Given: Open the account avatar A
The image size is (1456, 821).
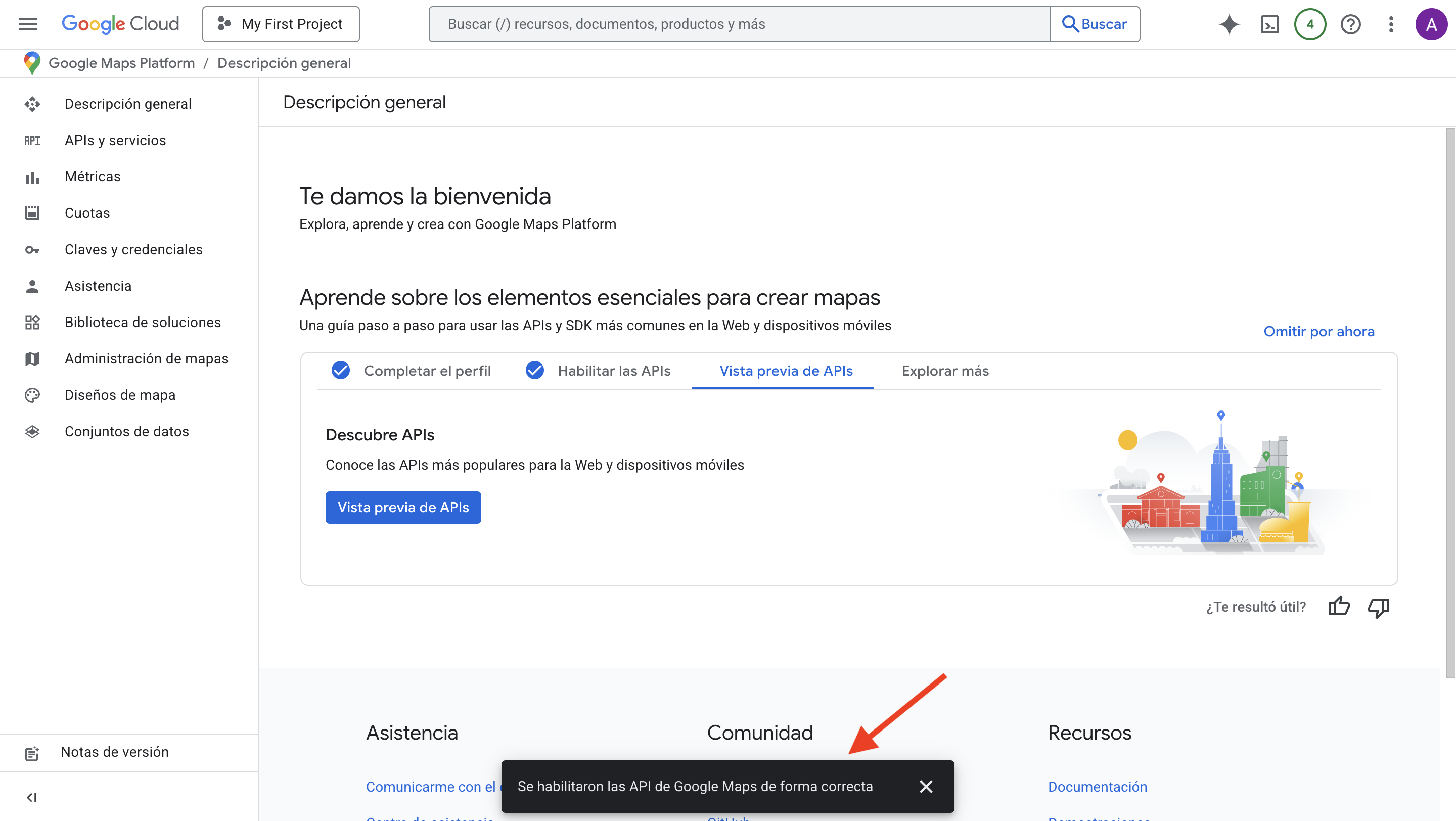Looking at the screenshot, I should click(x=1431, y=24).
